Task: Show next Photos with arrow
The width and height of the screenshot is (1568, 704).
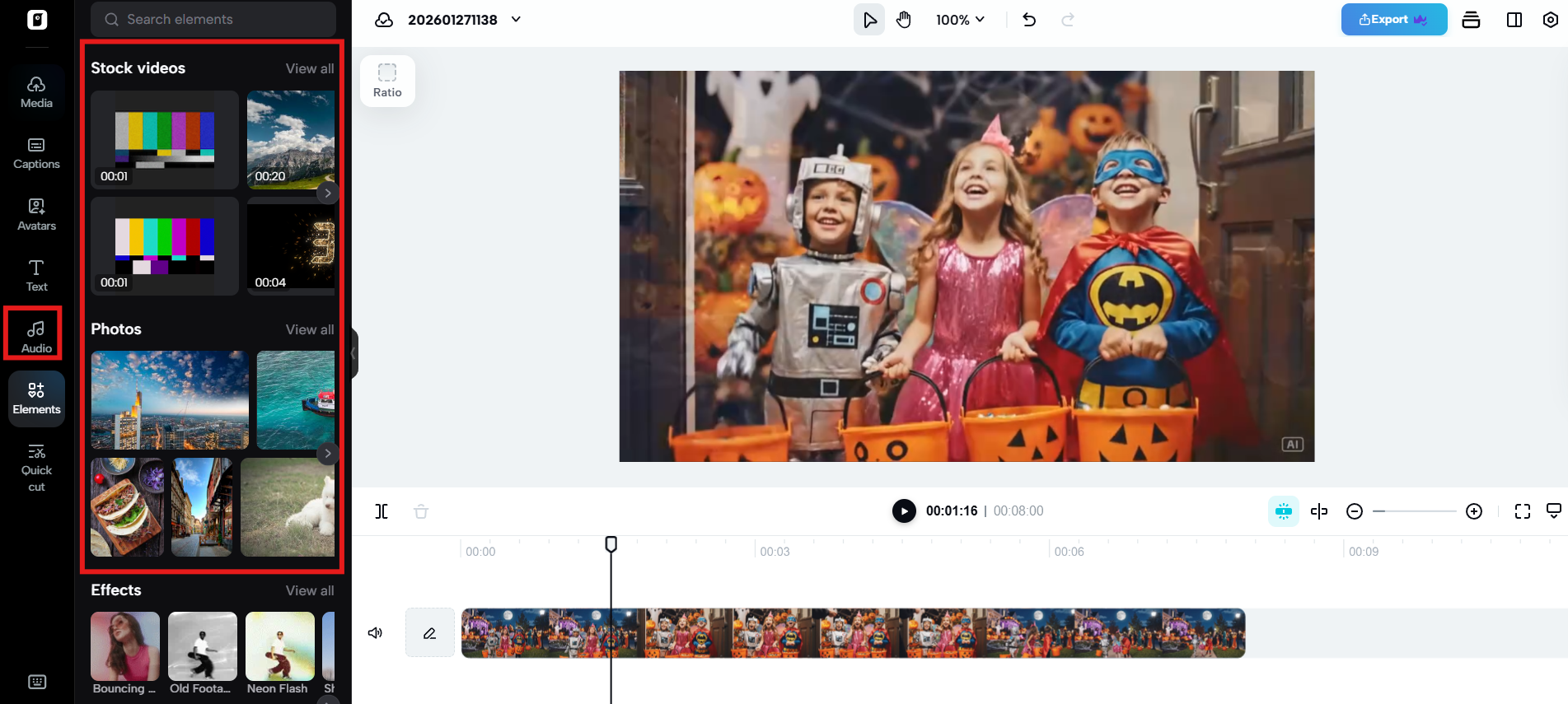Action: point(328,453)
